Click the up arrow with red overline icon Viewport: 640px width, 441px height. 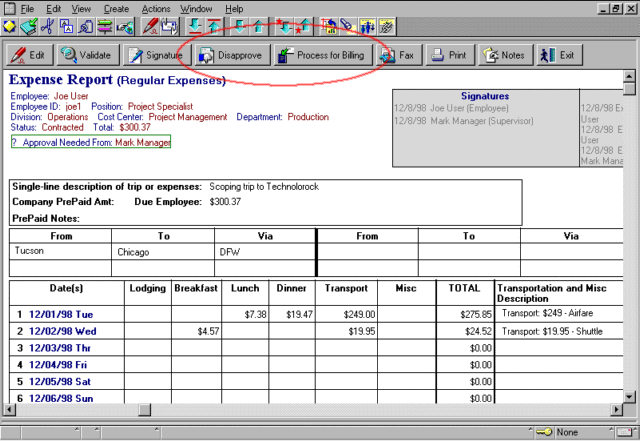[x=214, y=27]
